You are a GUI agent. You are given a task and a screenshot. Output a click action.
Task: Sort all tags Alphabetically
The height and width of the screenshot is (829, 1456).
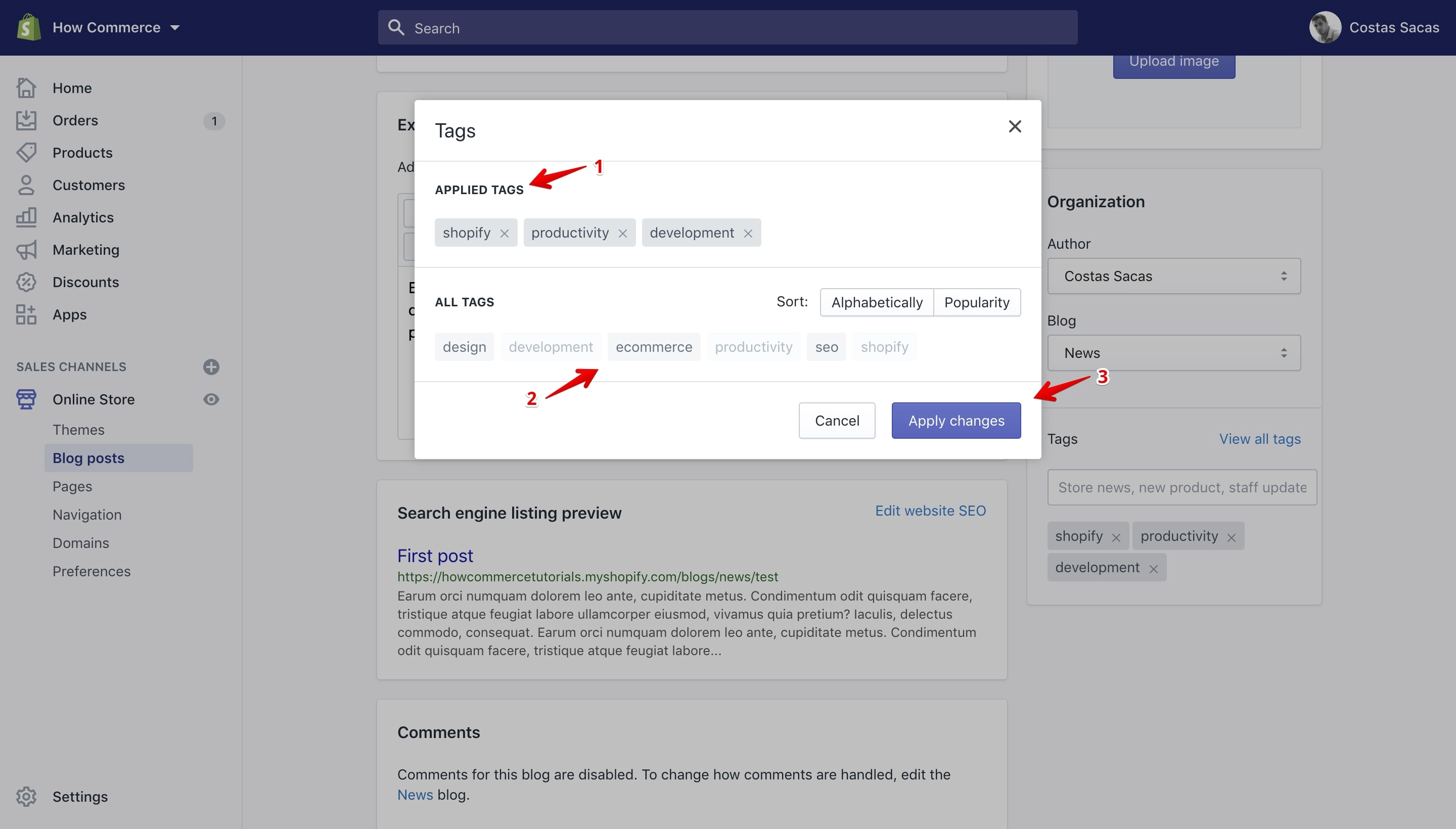tap(877, 302)
